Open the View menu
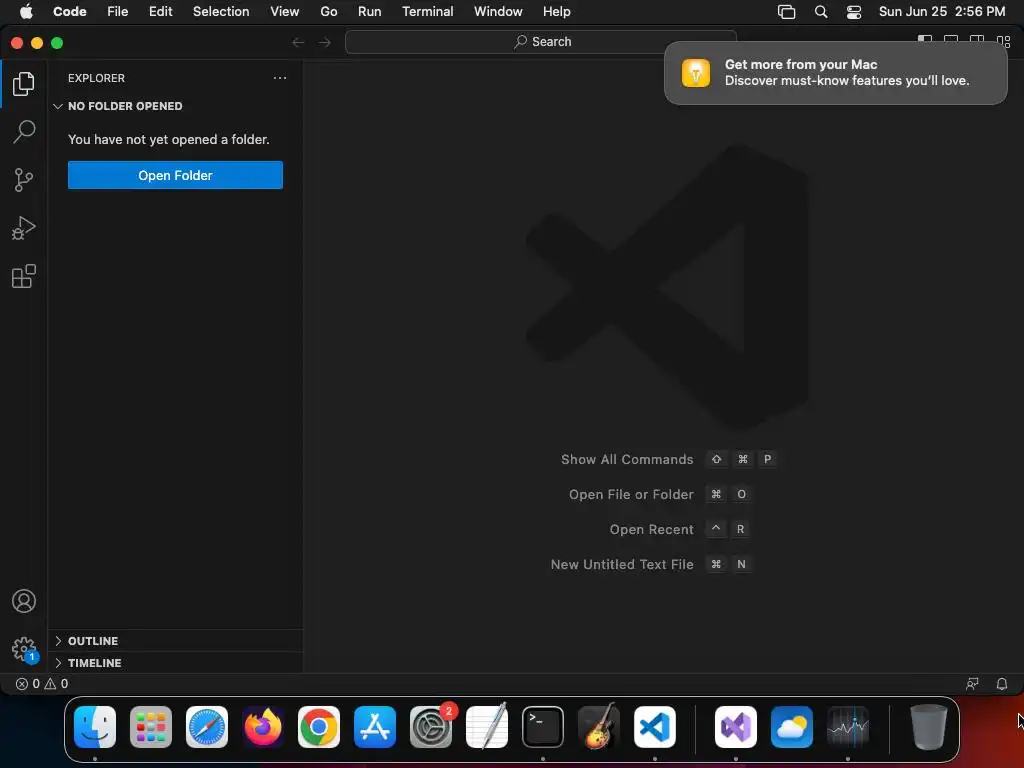 click(285, 12)
